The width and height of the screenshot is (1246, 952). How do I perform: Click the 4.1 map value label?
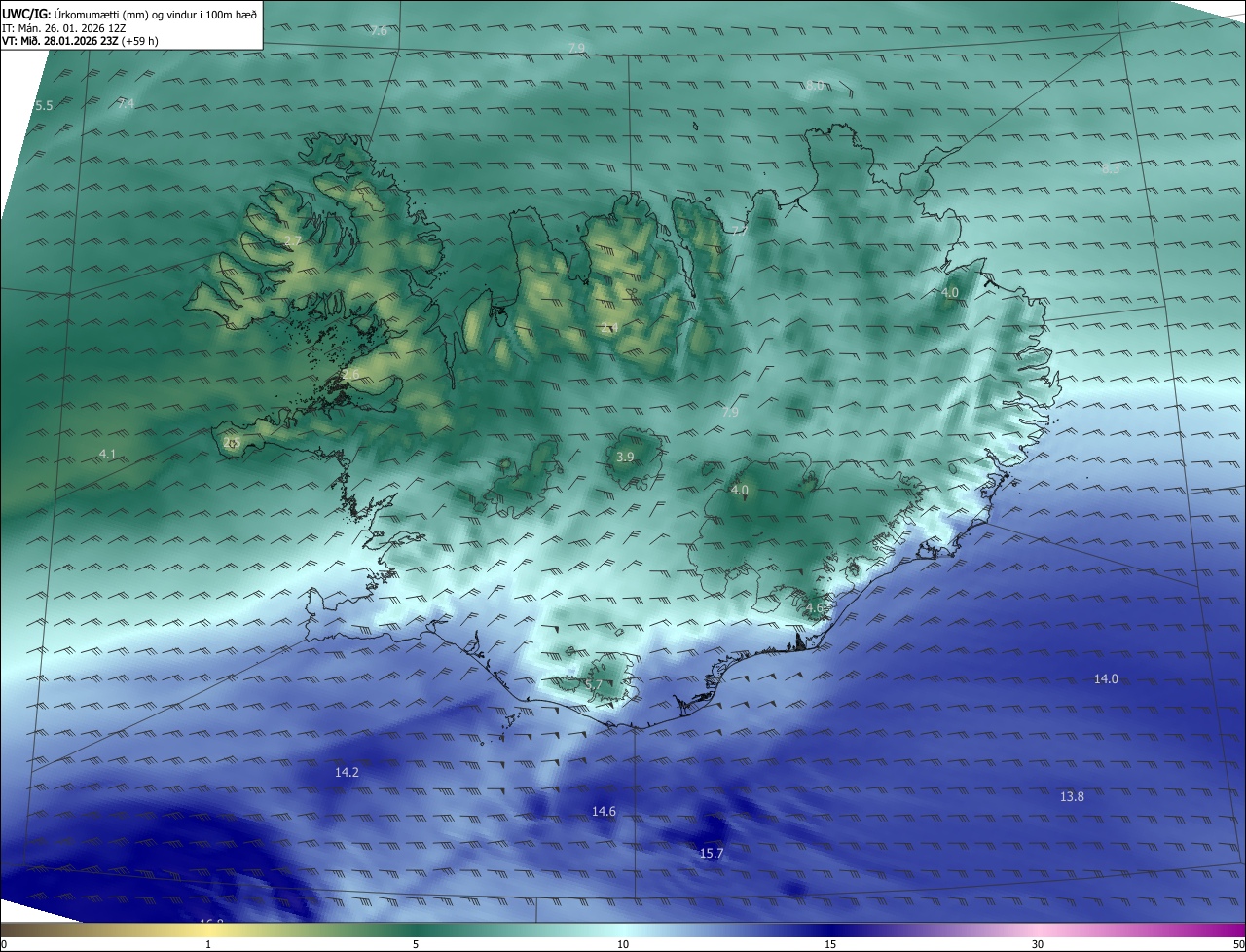click(x=108, y=454)
